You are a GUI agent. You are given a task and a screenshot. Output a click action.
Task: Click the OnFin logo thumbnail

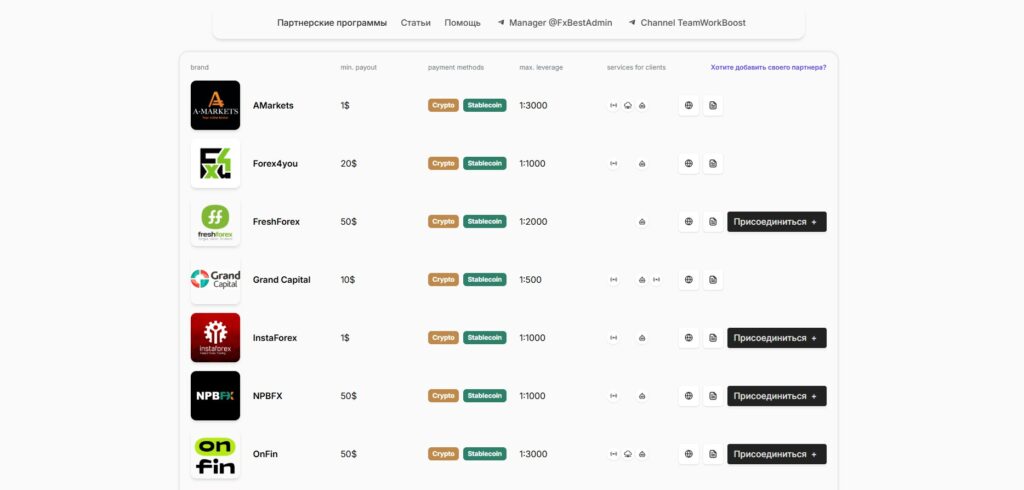pos(216,454)
